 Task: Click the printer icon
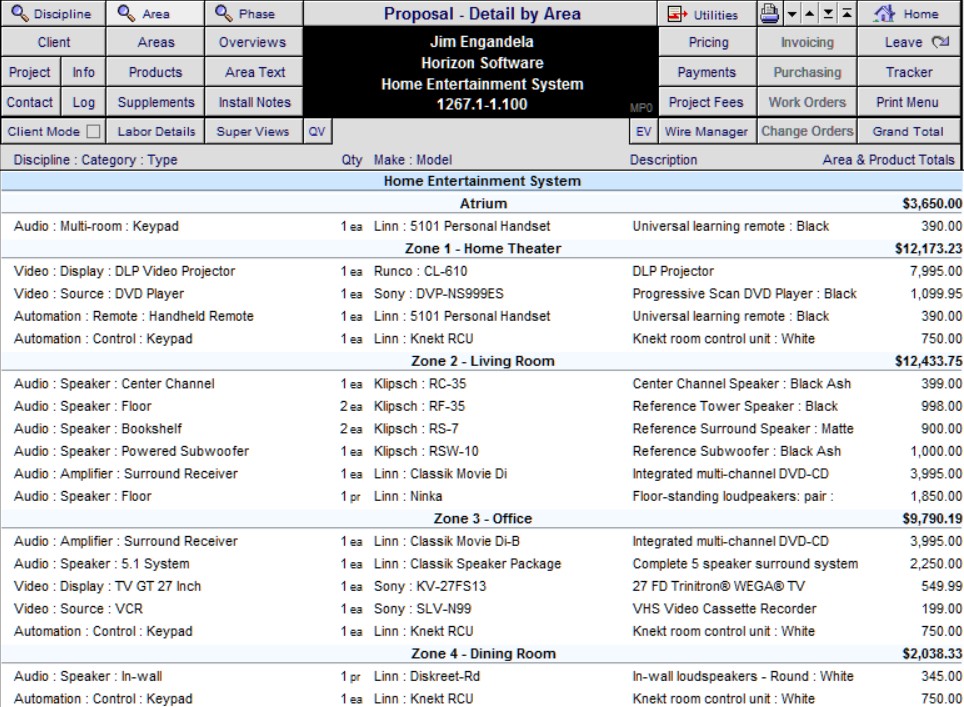[769, 13]
